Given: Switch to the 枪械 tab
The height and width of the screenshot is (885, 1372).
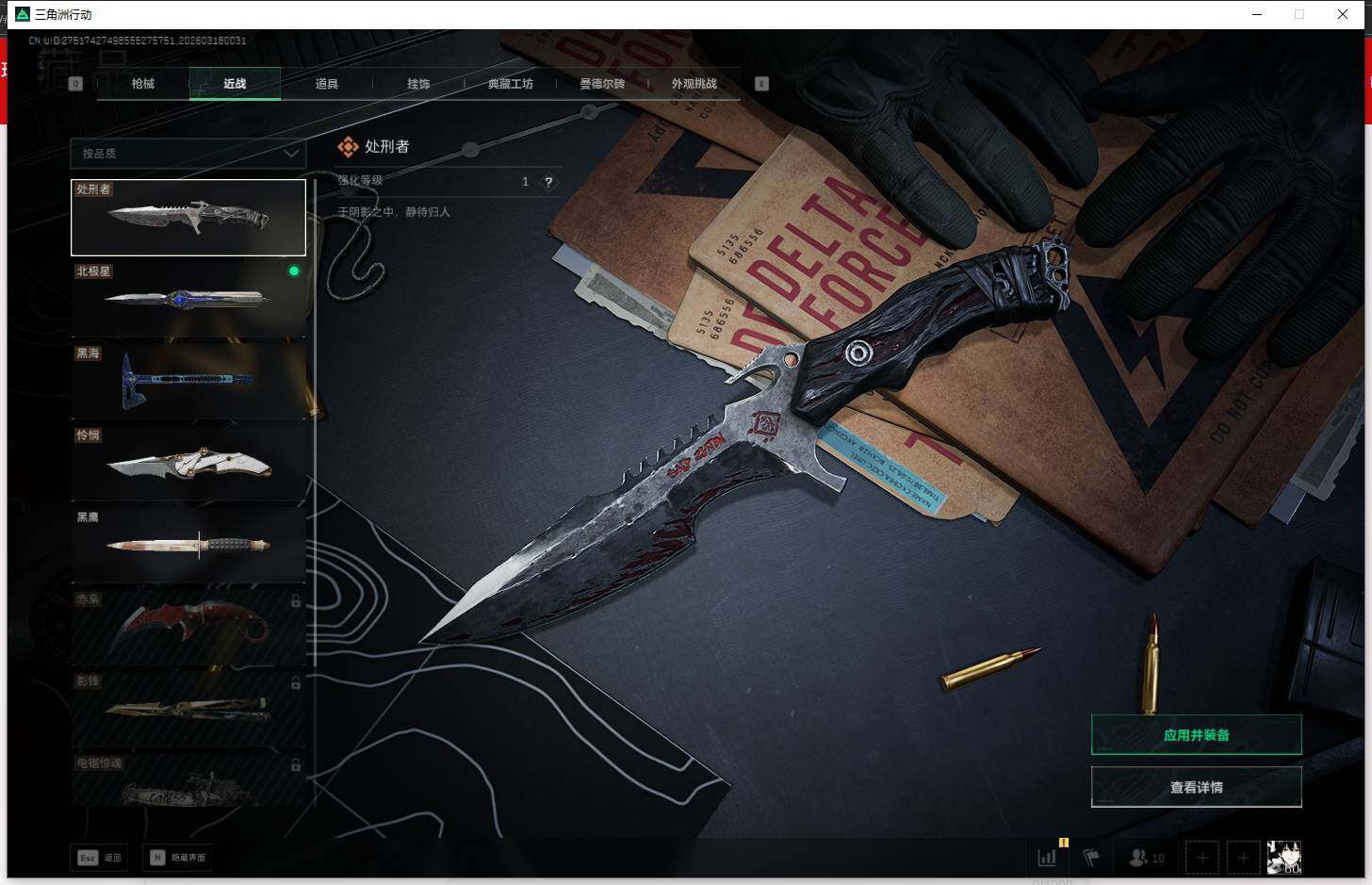Looking at the screenshot, I should (142, 84).
